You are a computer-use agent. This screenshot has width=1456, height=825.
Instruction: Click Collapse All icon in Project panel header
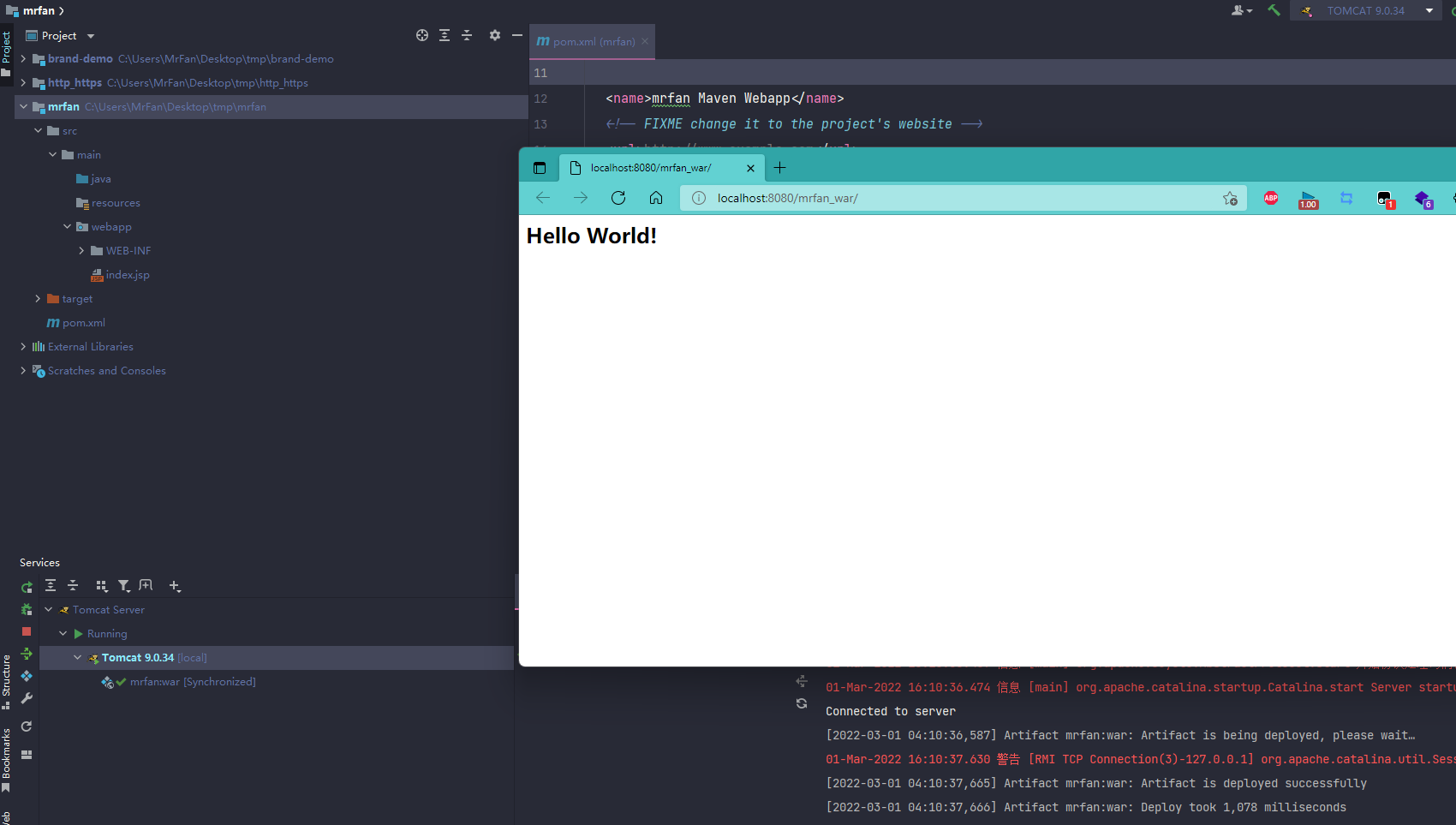(467, 35)
